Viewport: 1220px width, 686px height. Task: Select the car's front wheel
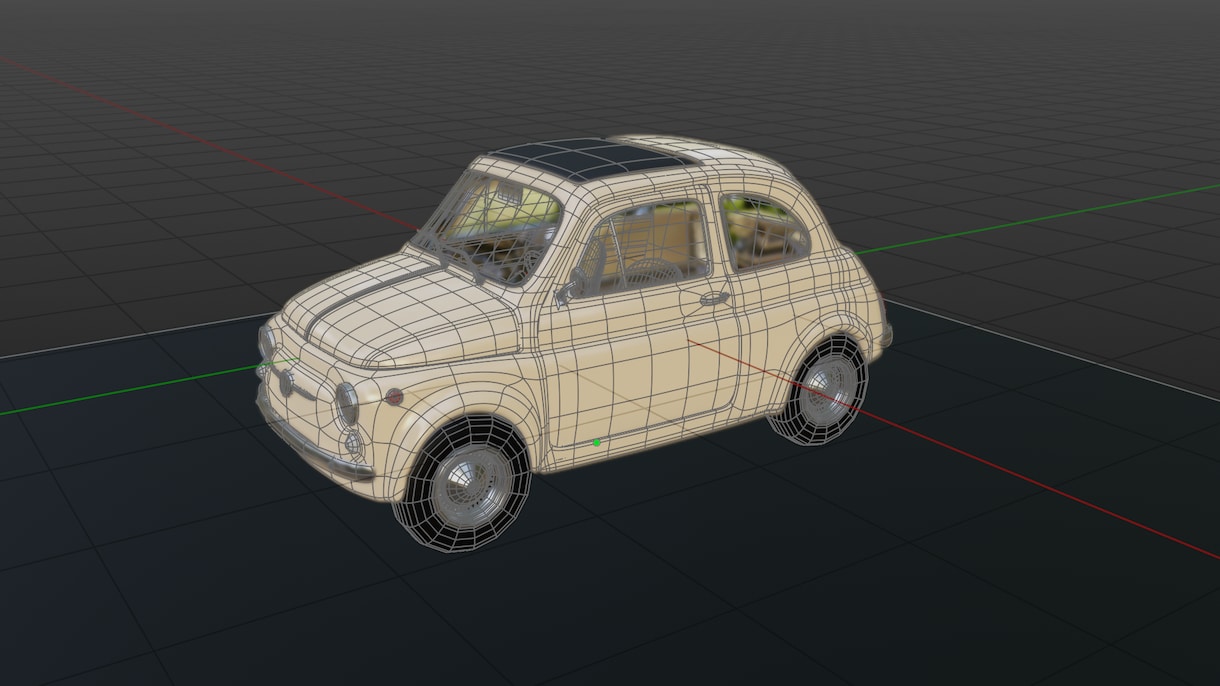(x=462, y=482)
